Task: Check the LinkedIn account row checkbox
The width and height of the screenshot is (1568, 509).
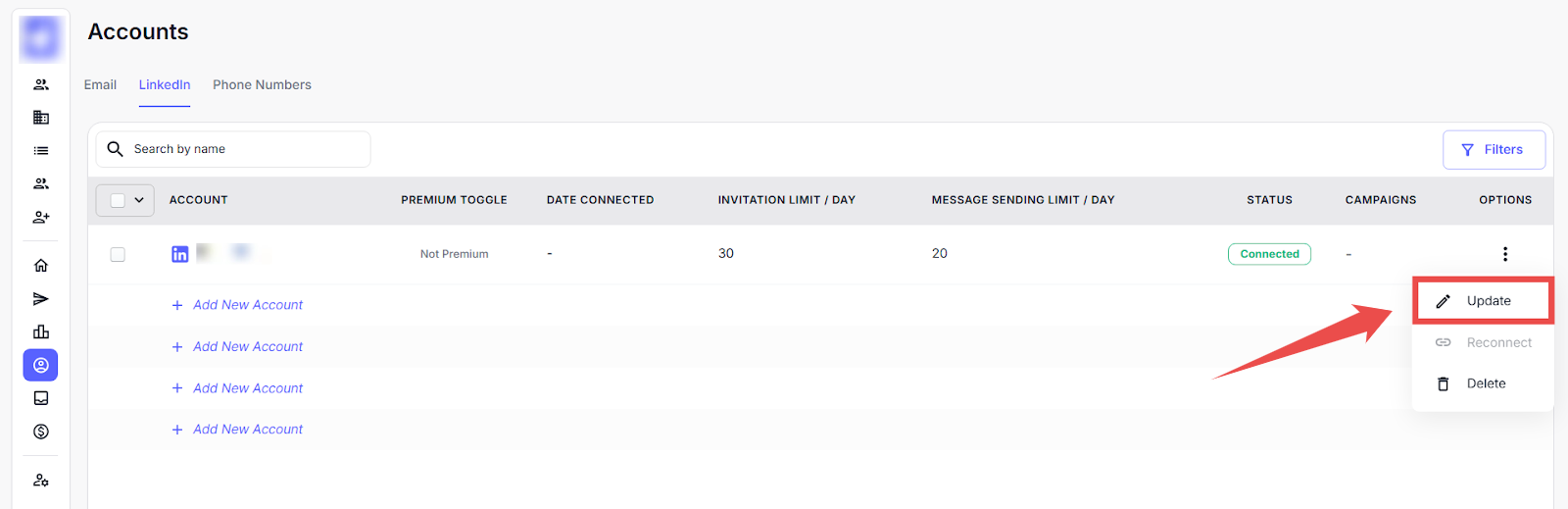Action: click(x=118, y=254)
